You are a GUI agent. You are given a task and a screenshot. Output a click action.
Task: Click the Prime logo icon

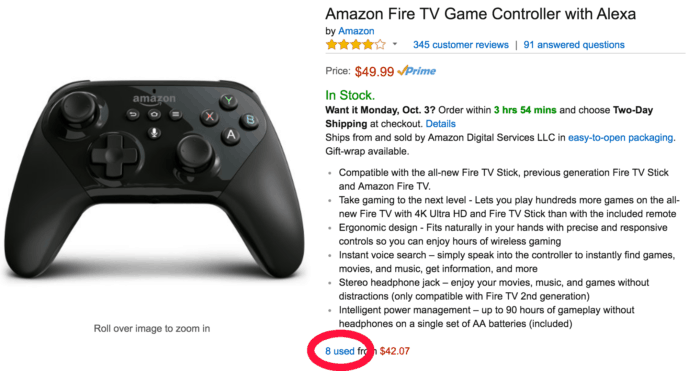pyautogui.click(x=417, y=71)
